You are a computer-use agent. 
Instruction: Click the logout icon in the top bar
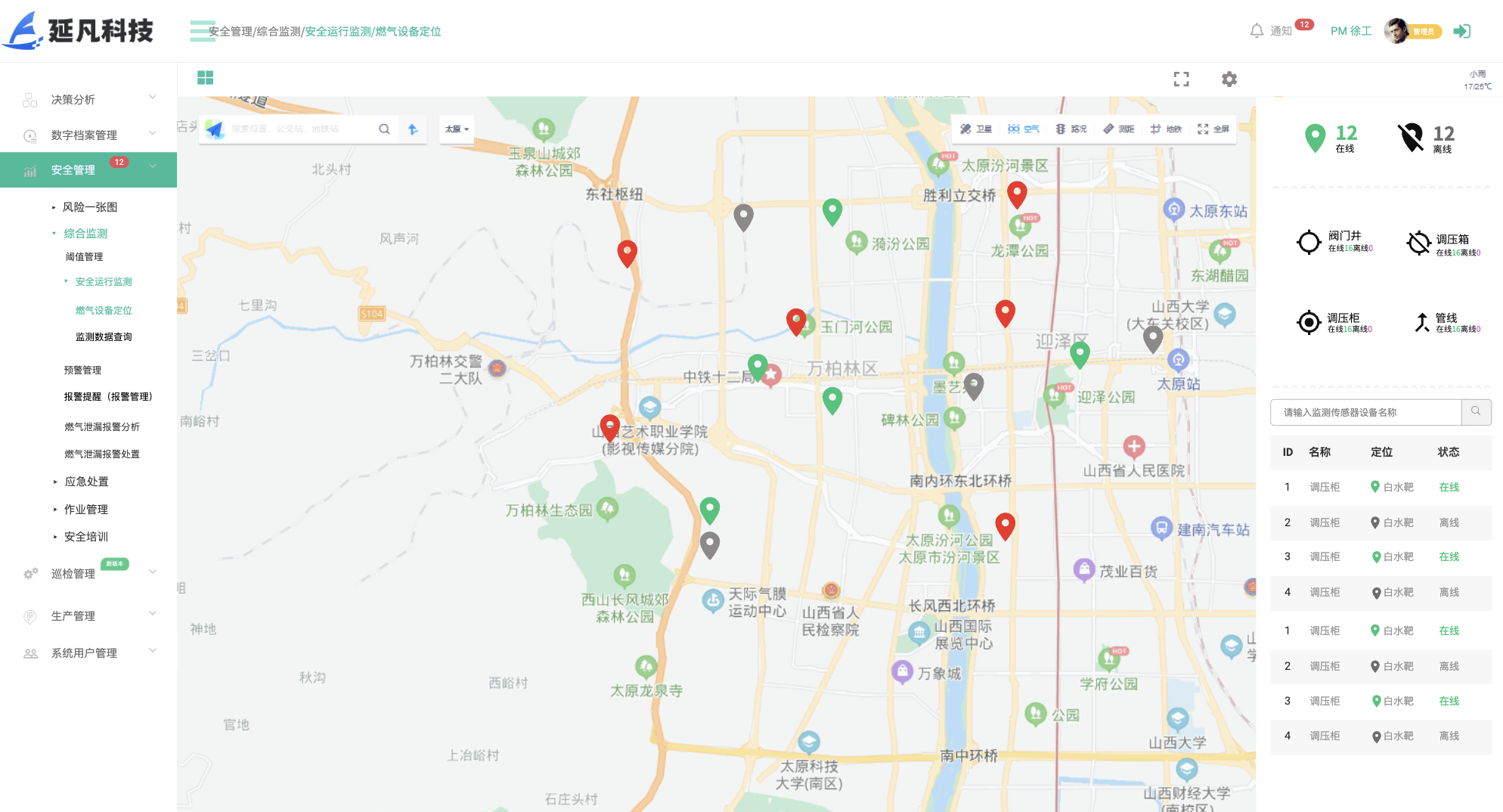click(x=1463, y=31)
